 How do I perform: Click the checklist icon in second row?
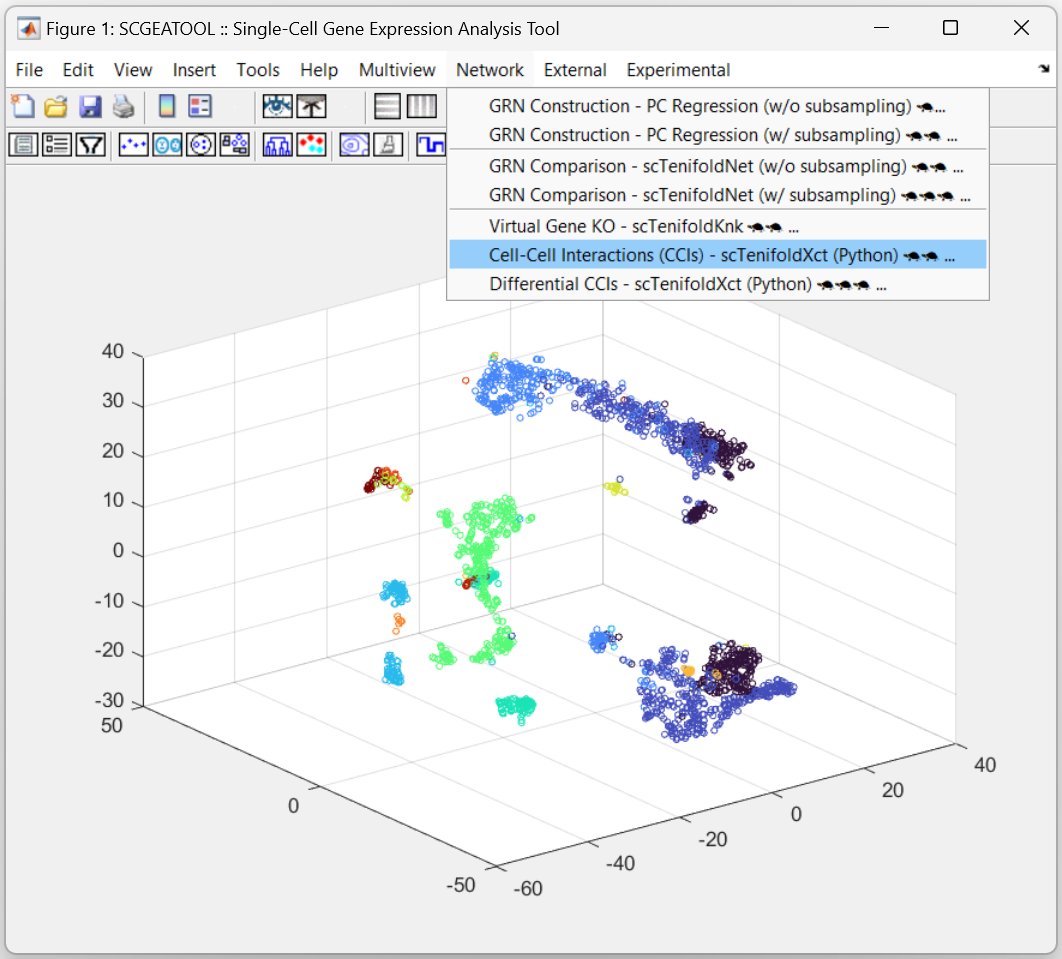pyautogui.click(x=57, y=145)
